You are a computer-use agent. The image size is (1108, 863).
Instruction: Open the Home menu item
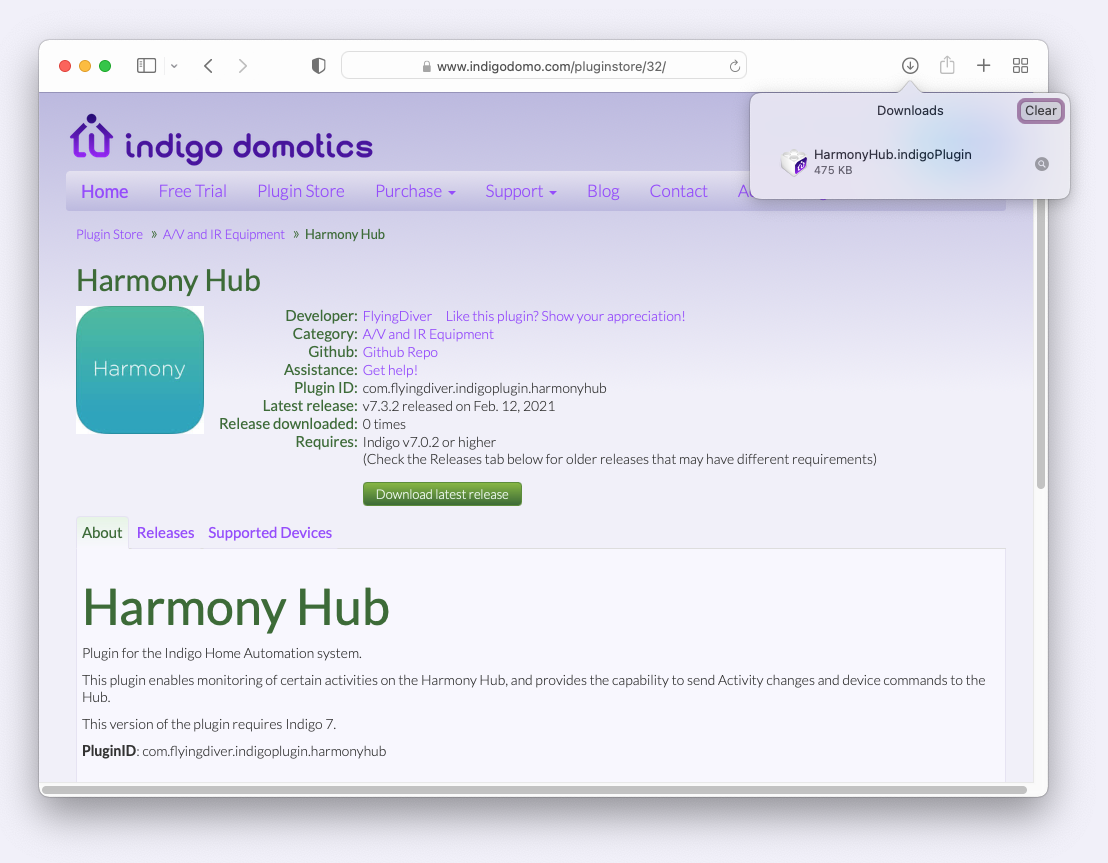point(105,192)
